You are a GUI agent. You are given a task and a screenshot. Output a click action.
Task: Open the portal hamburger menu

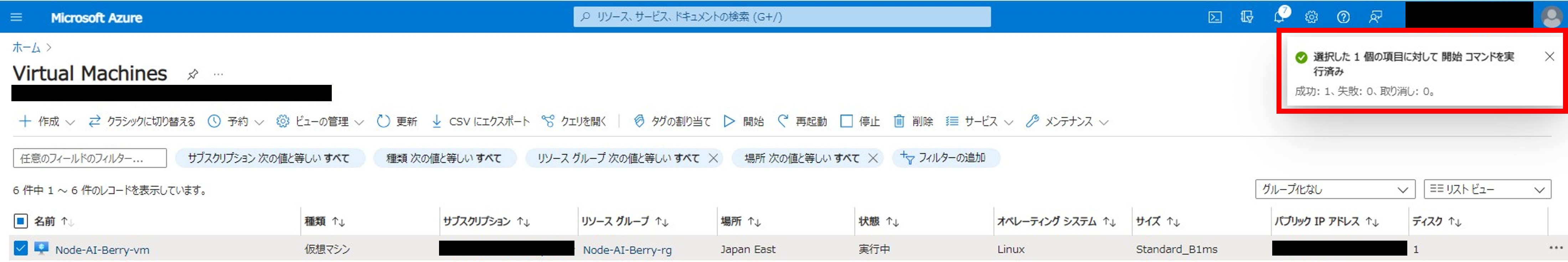coord(16,17)
